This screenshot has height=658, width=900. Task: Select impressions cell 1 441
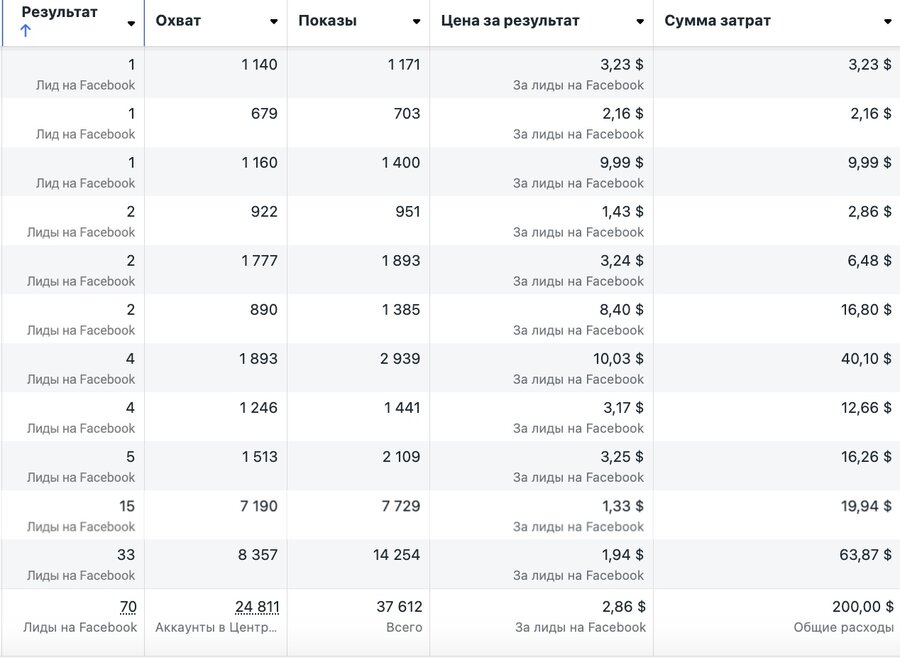click(x=402, y=408)
